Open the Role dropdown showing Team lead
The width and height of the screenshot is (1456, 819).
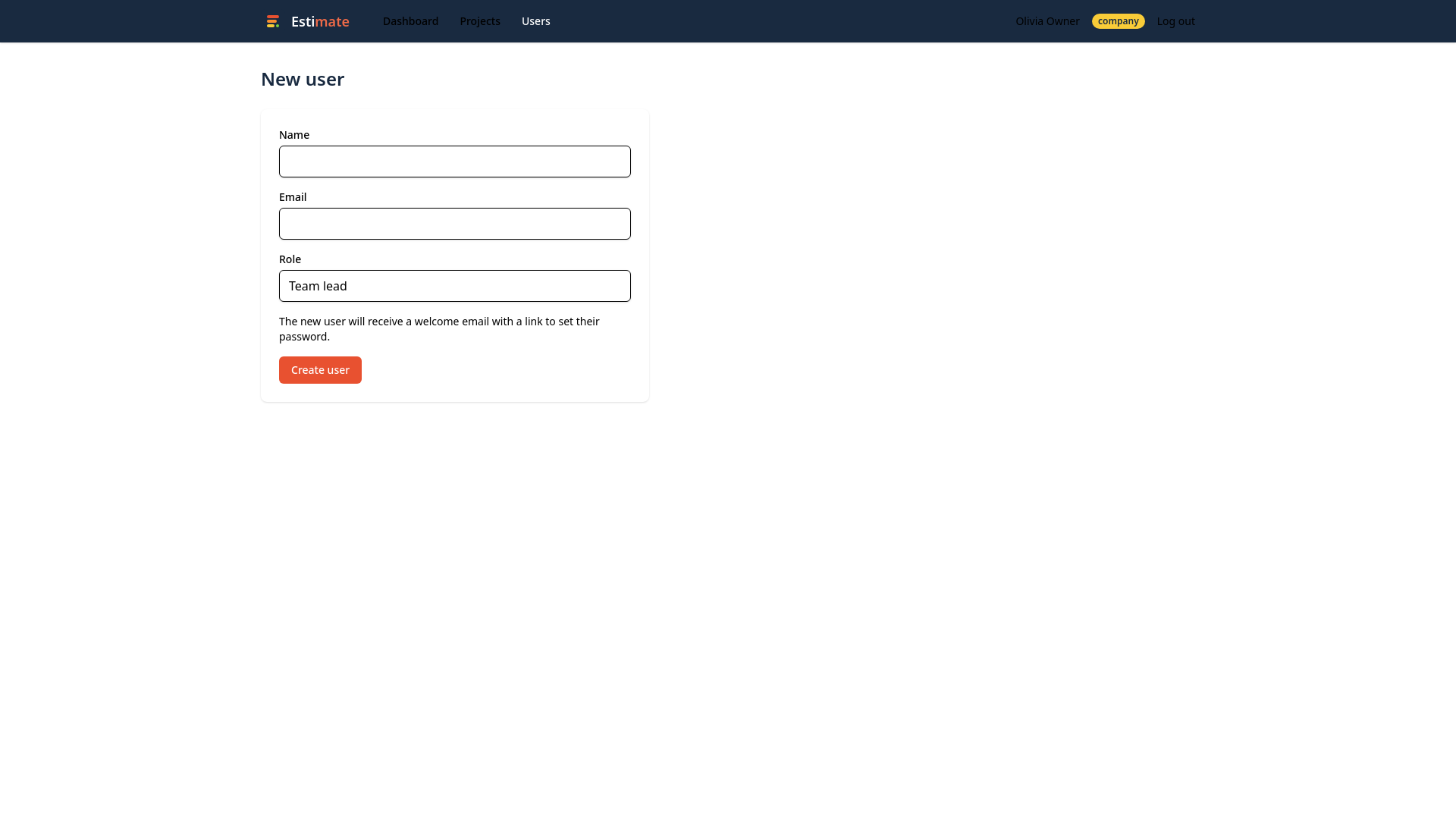(455, 286)
